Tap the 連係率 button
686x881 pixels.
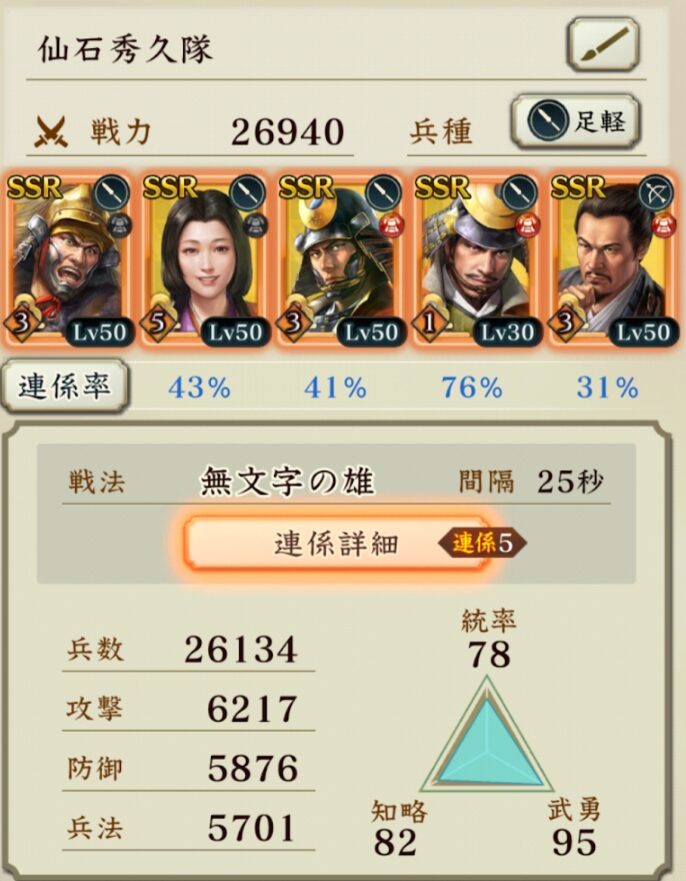[x=65, y=387]
